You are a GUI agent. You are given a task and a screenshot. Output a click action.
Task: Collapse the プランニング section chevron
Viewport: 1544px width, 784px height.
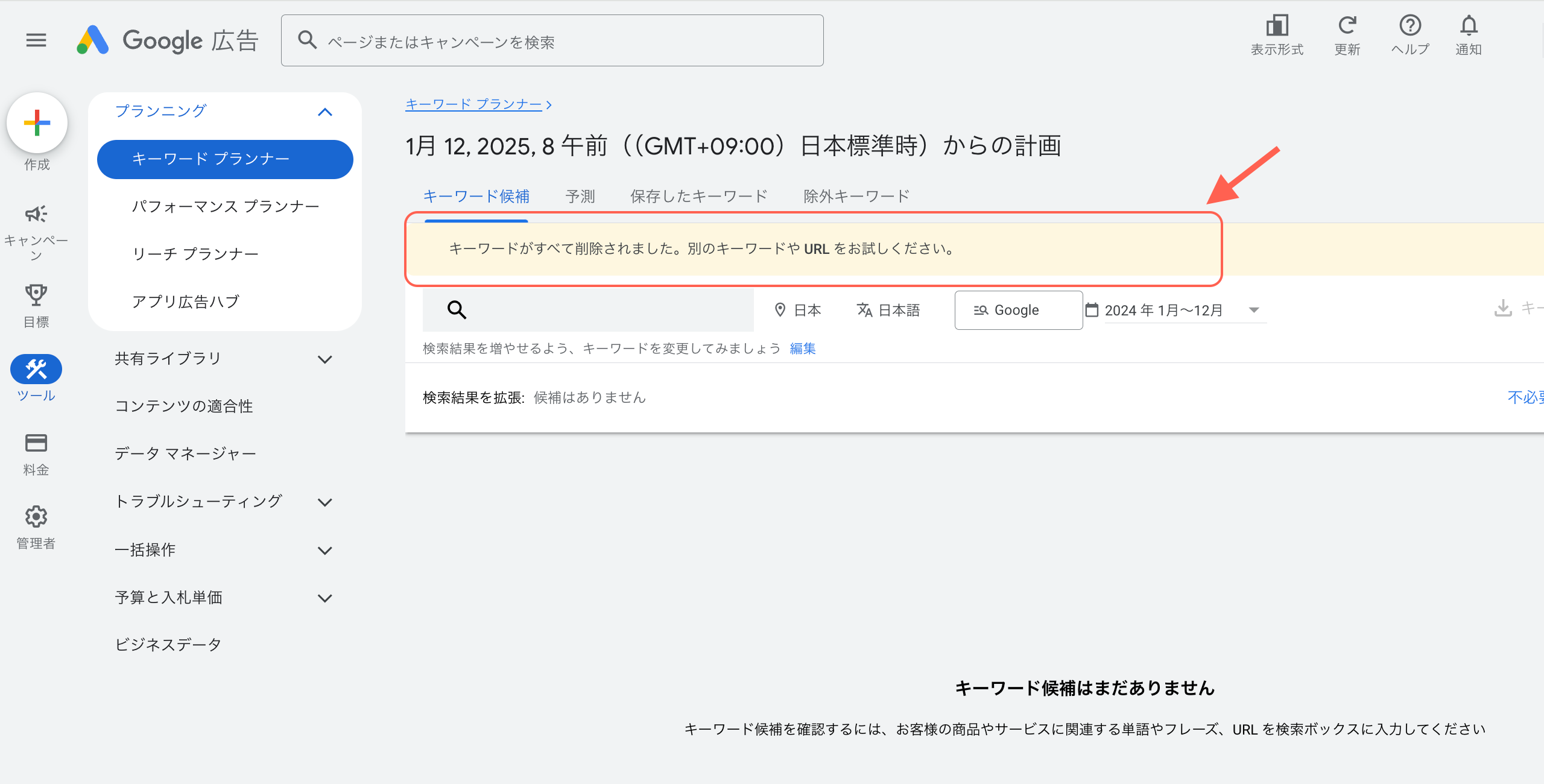point(325,112)
